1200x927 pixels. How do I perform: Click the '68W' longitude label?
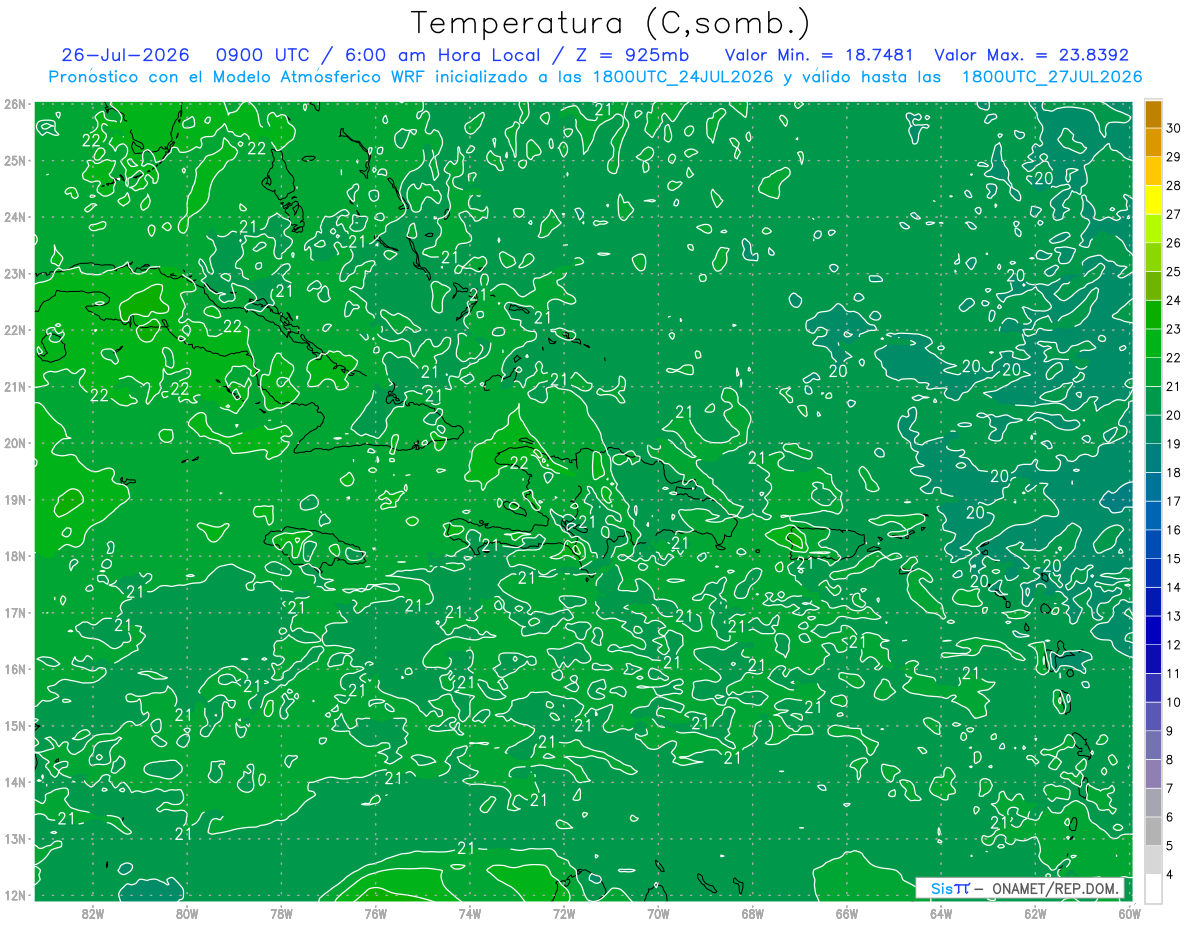753,913
